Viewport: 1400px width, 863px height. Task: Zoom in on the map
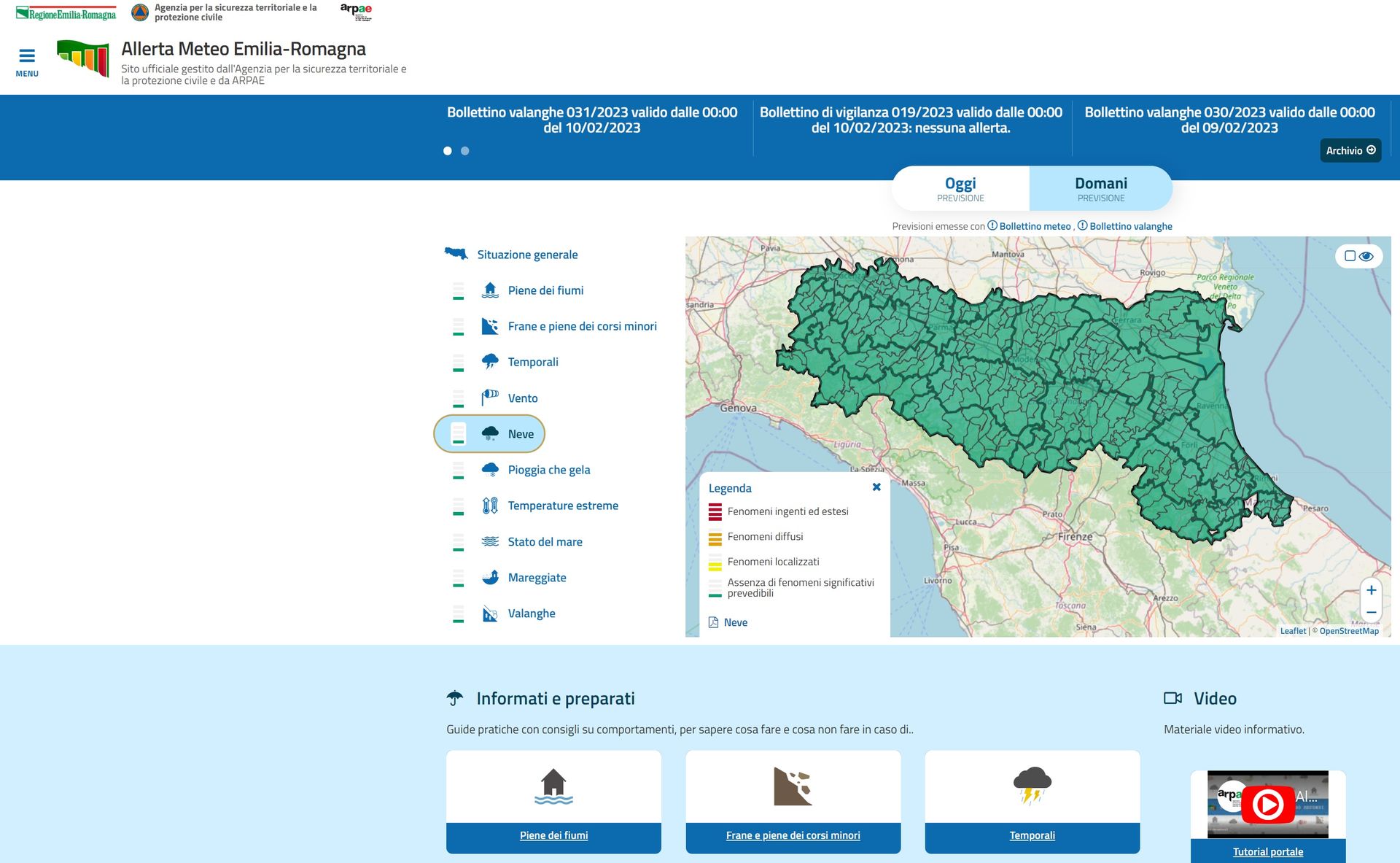click(1371, 590)
